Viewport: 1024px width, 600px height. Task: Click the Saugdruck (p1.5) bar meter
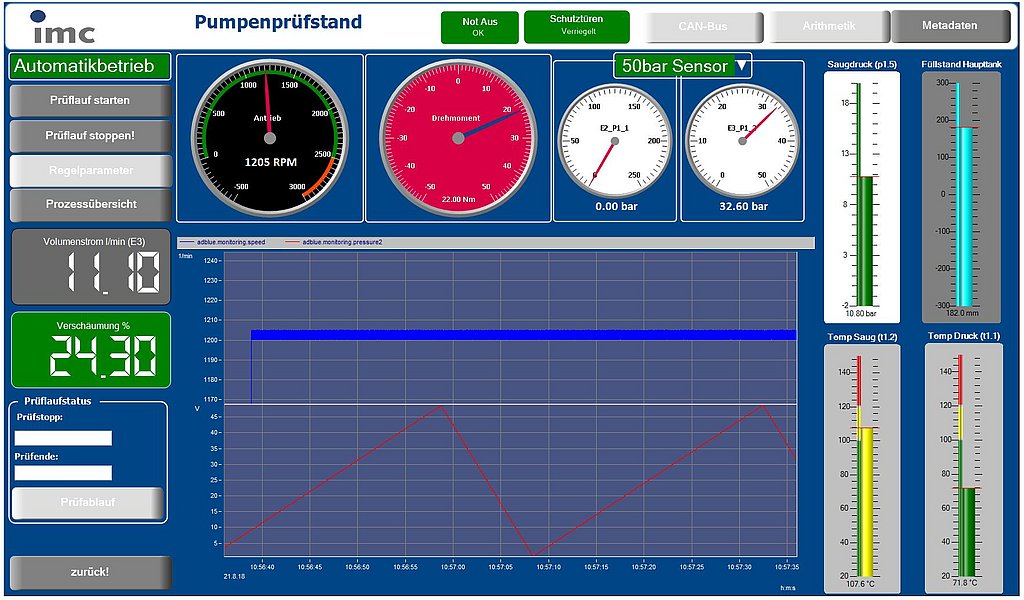point(863,190)
